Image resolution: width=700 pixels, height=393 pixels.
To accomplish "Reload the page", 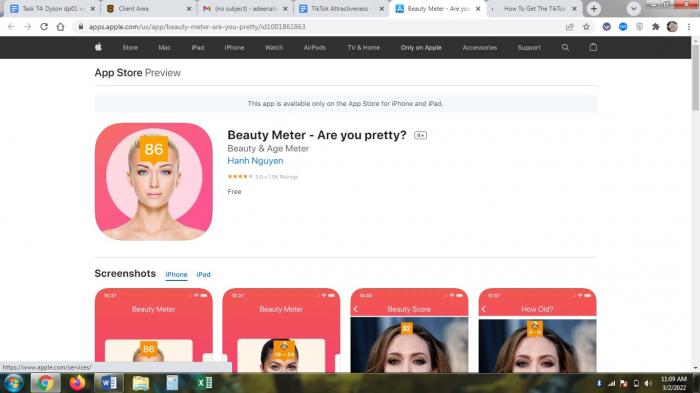I will click(44, 27).
